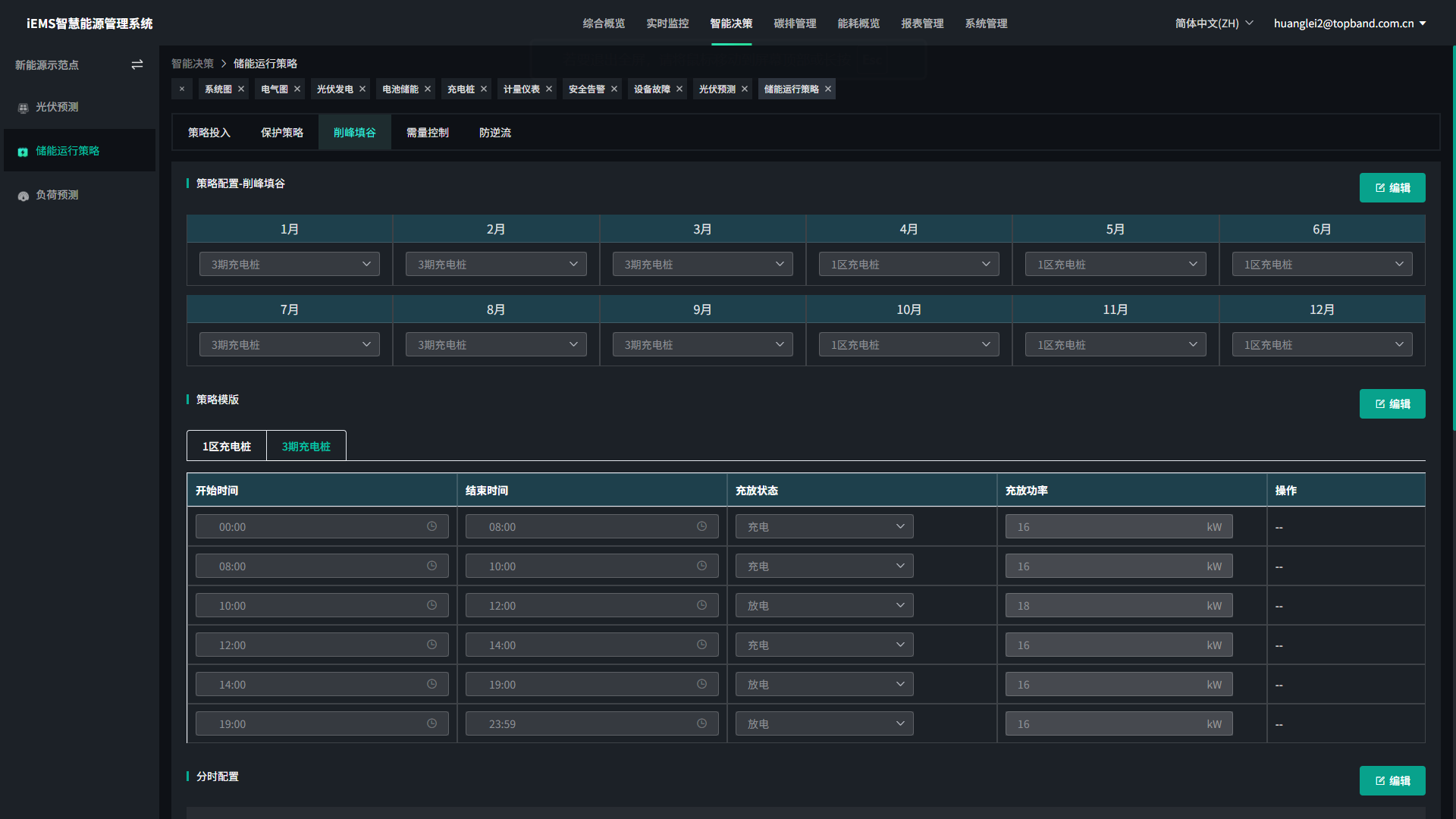1456x819 pixels.
Task: Navigate to 碳排管理 in the top menu
Action: (795, 24)
